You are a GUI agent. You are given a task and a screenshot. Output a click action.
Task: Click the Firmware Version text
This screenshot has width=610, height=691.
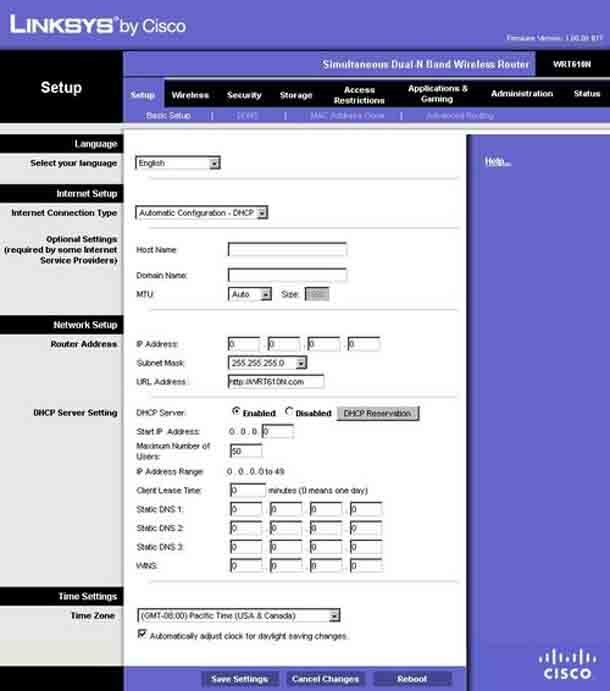(x=554, y=38)
